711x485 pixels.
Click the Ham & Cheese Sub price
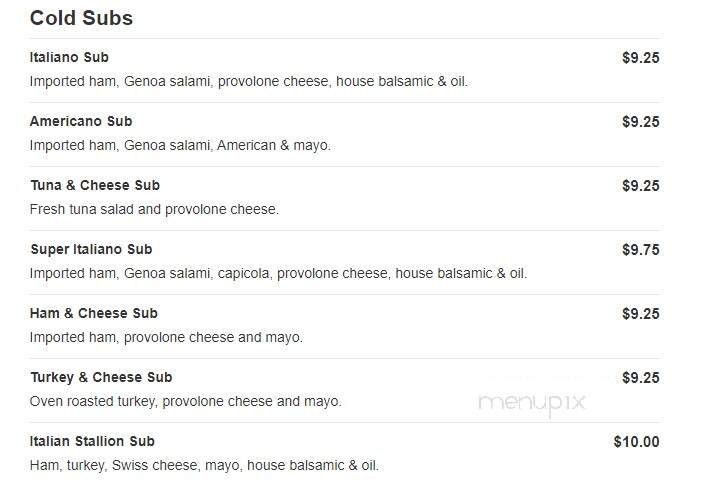[x=640, y=314]
